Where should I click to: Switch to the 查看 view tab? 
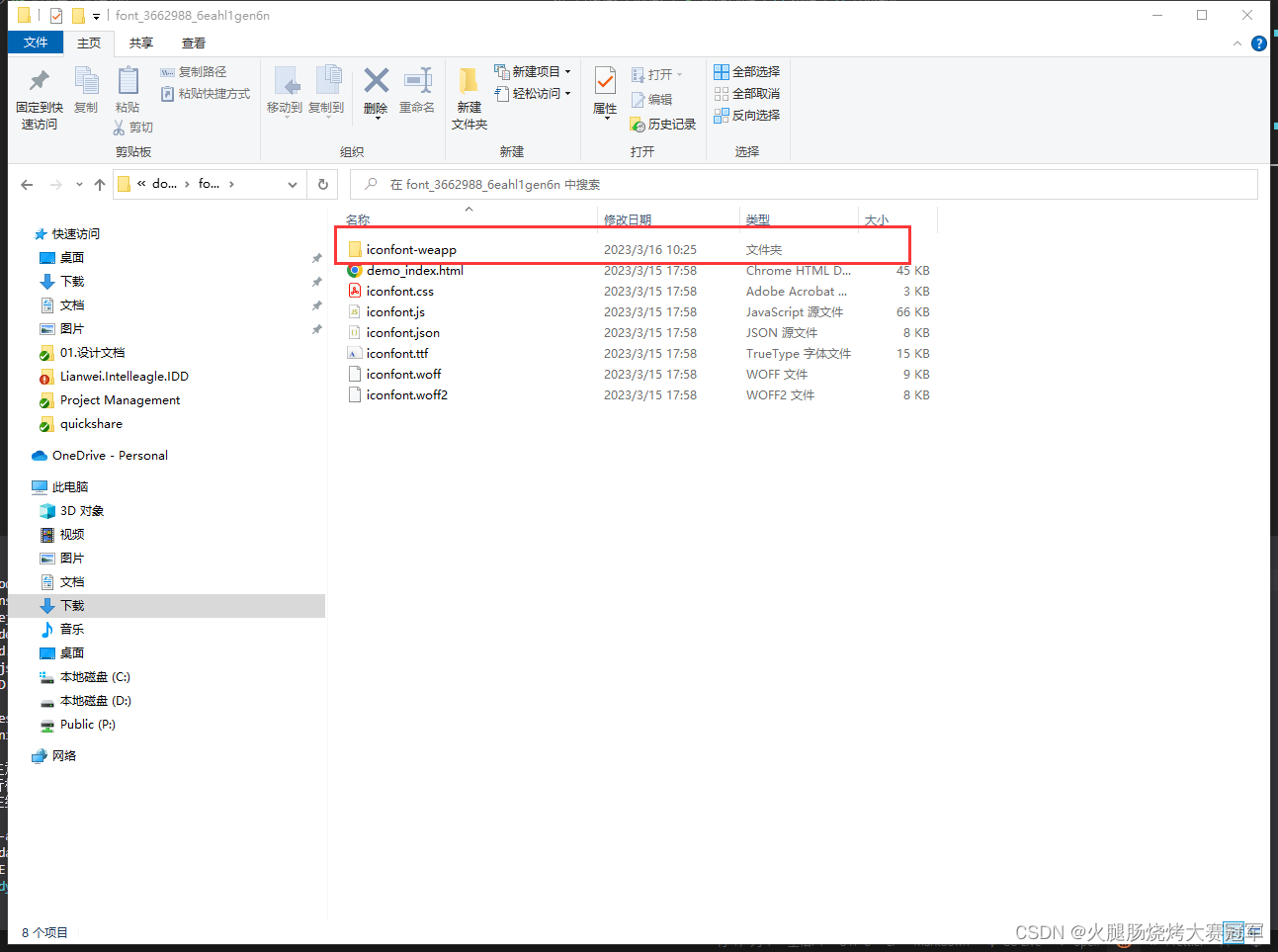point(194,43)
